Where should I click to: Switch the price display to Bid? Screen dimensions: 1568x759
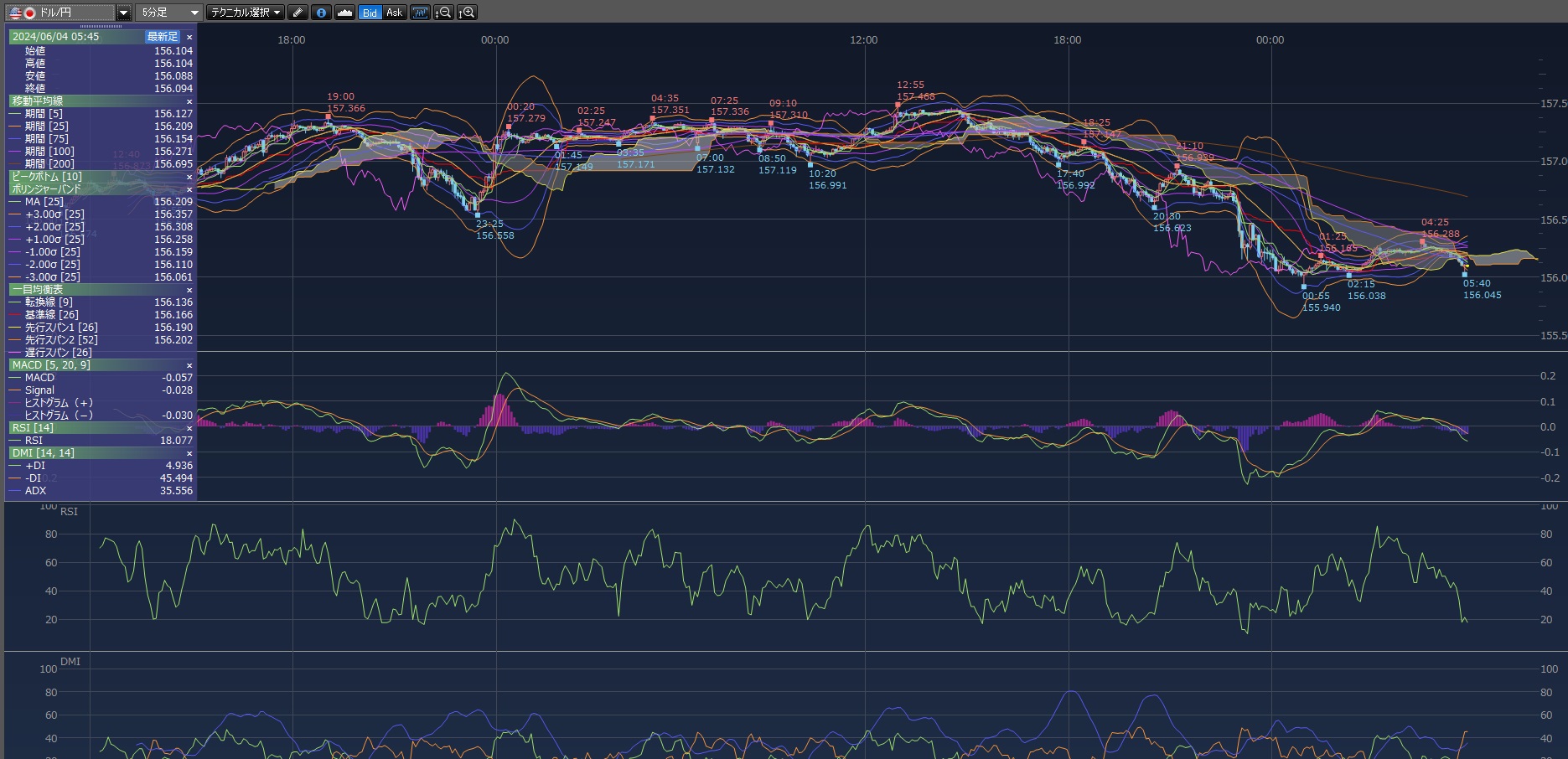pos(370,13)
